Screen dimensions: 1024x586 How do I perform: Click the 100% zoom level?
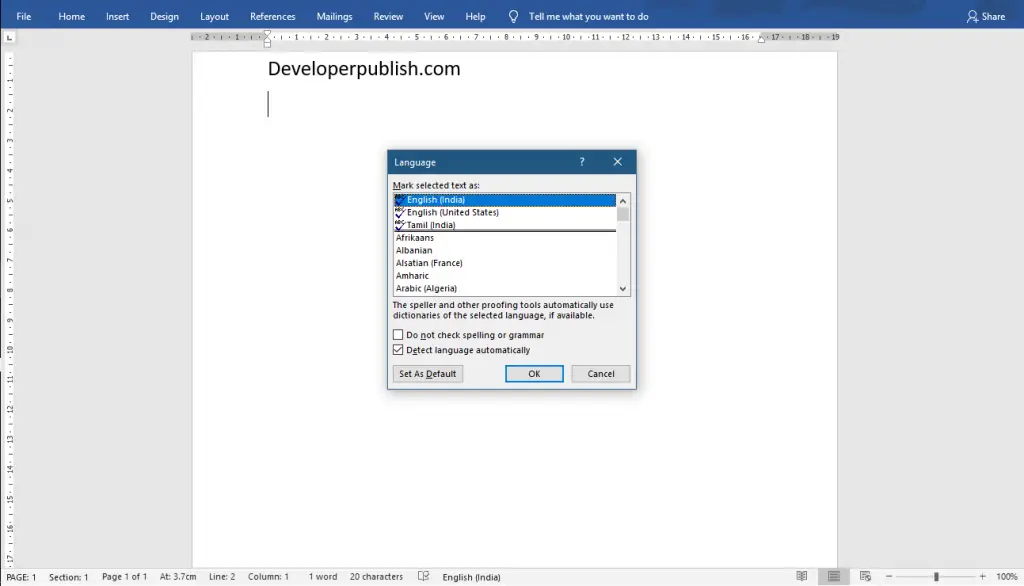[1006, 577]
